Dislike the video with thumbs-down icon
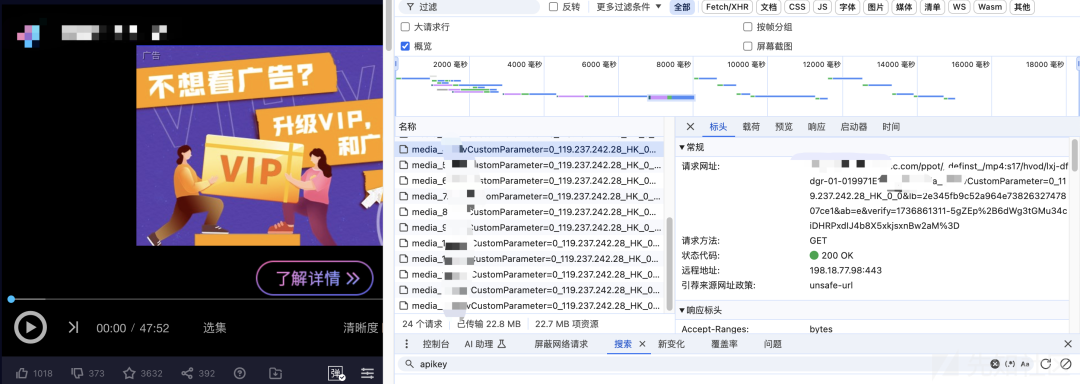 click(x=77, y=373)
